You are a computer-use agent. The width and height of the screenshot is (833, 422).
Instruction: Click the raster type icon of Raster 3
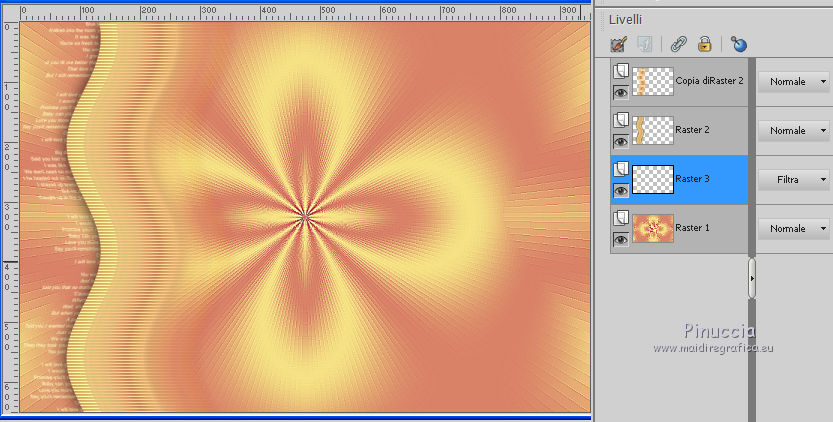(x=620, y=169)
